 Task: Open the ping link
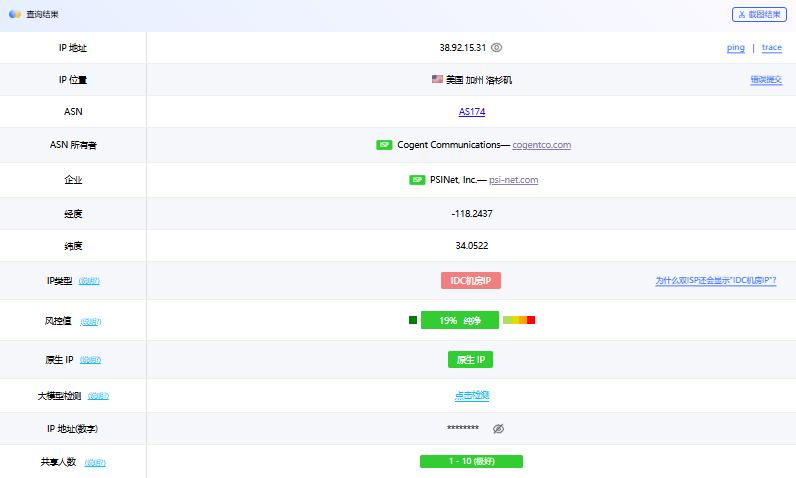tap(735, 47)
